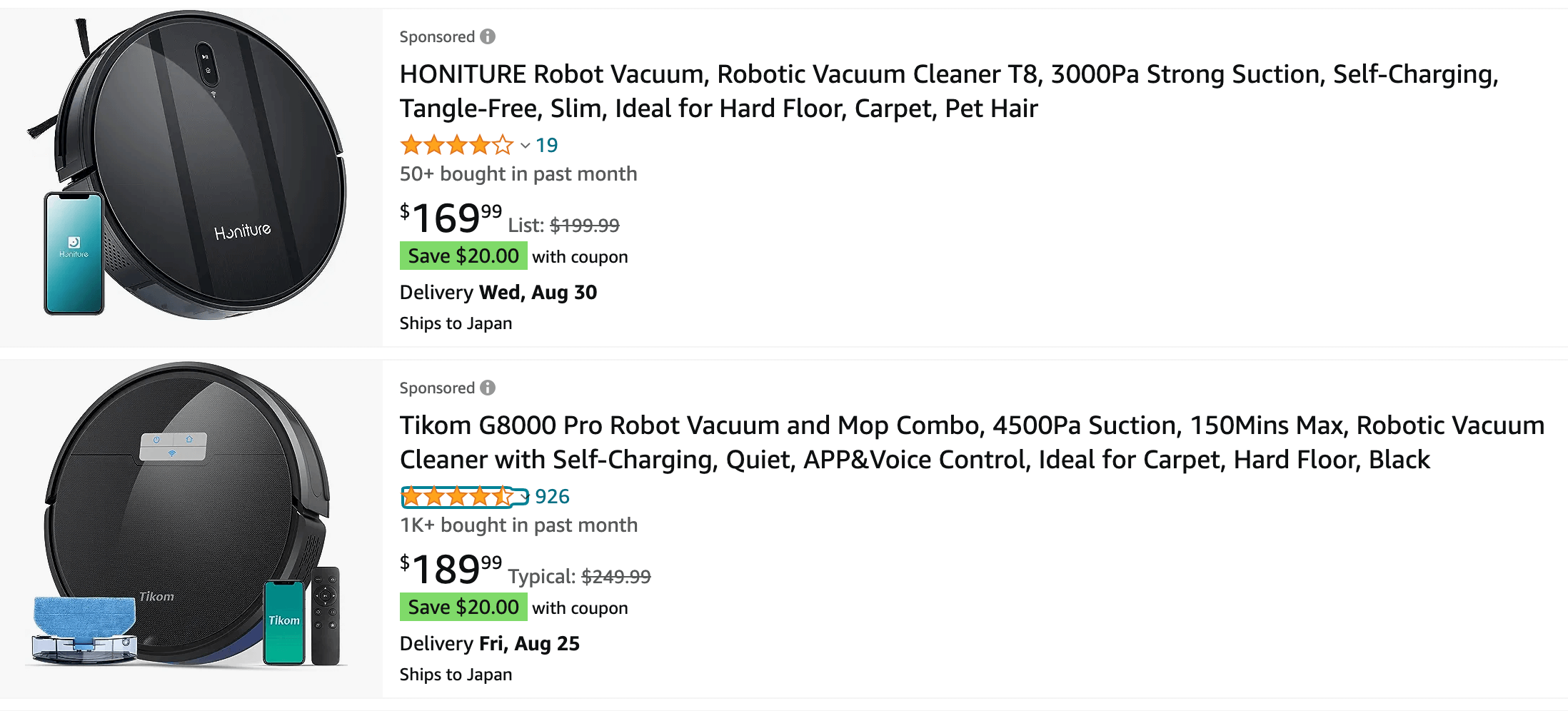The height and width of the screenshot is (711, 1568).
Task: Click the $199.99 list price on HONITURE
Action: click(584, 226)
